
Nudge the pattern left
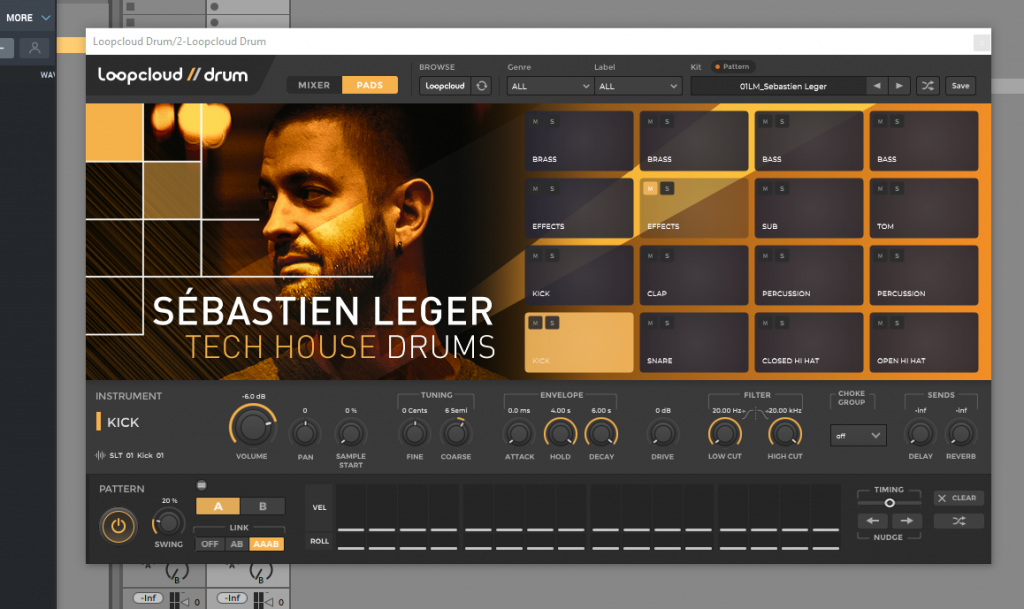[x=872, y=521]
